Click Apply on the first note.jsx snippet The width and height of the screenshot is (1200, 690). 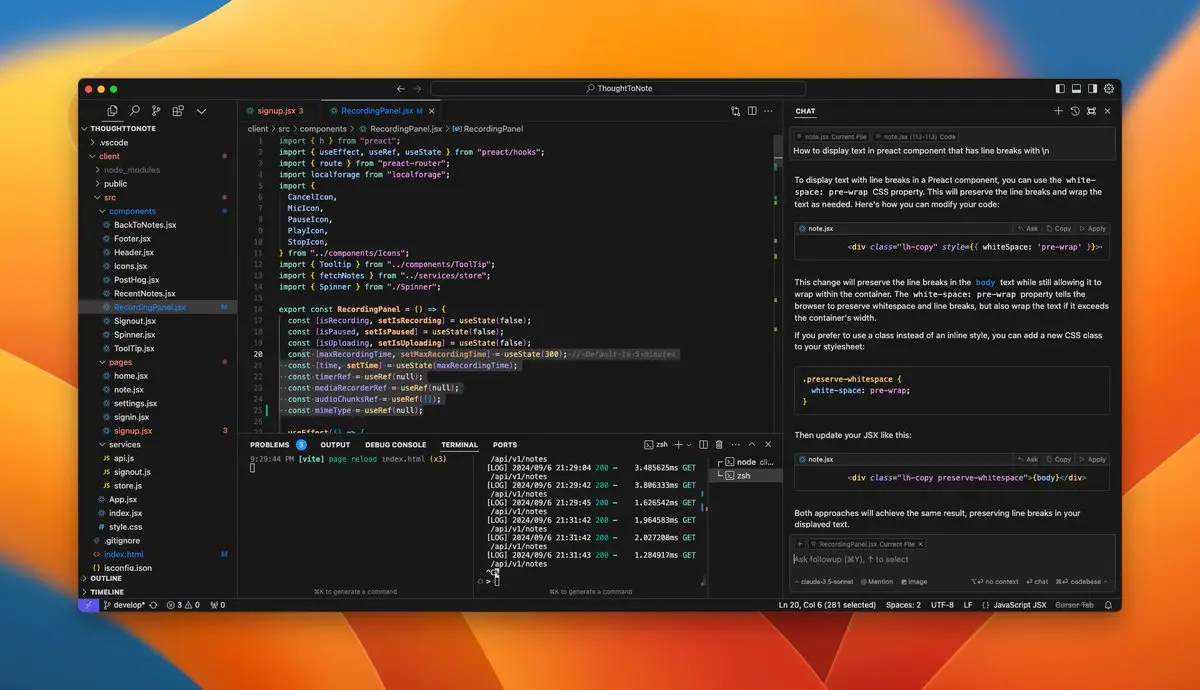[1093, 228]
